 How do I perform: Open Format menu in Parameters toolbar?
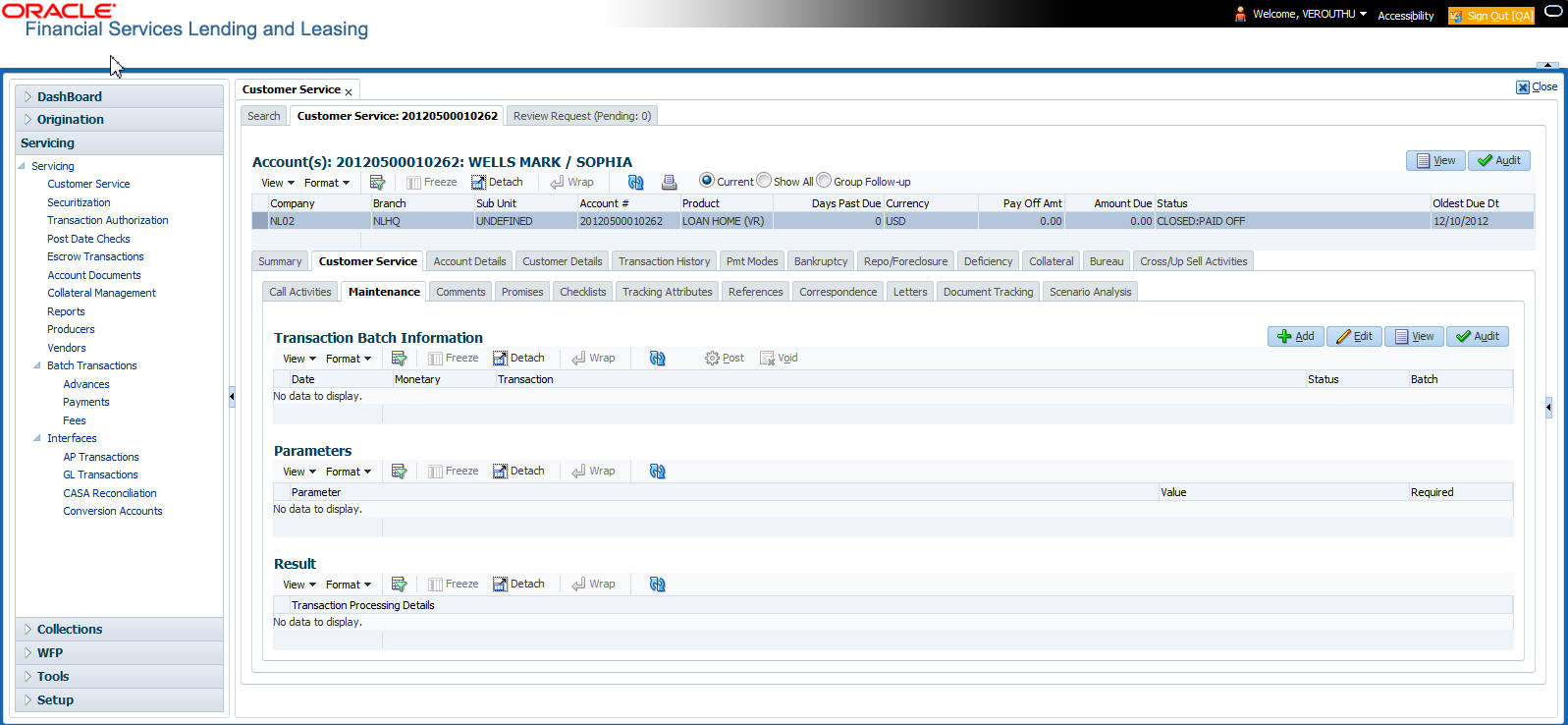349,472
